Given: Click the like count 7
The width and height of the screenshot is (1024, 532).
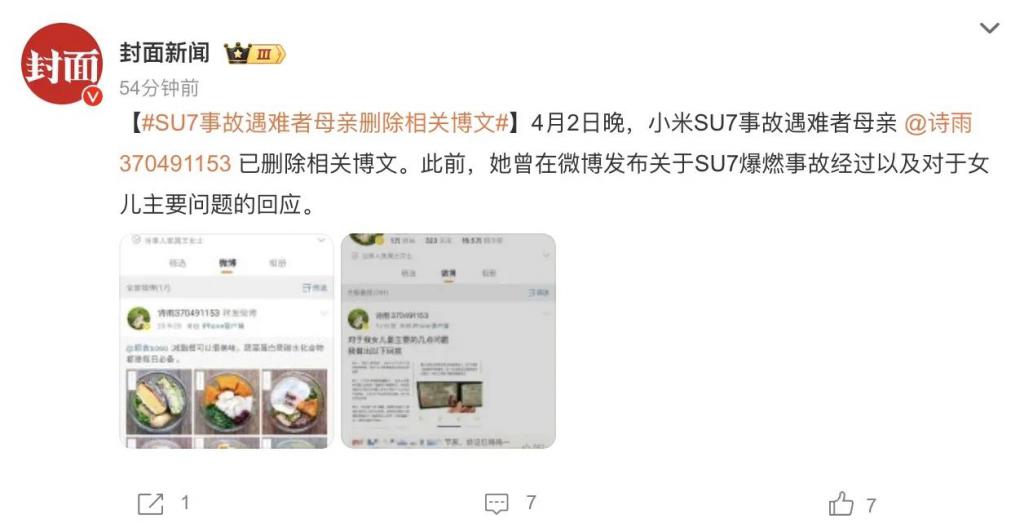Looking at the screenshot, I should pyautogui.click(x=871, y=505).
